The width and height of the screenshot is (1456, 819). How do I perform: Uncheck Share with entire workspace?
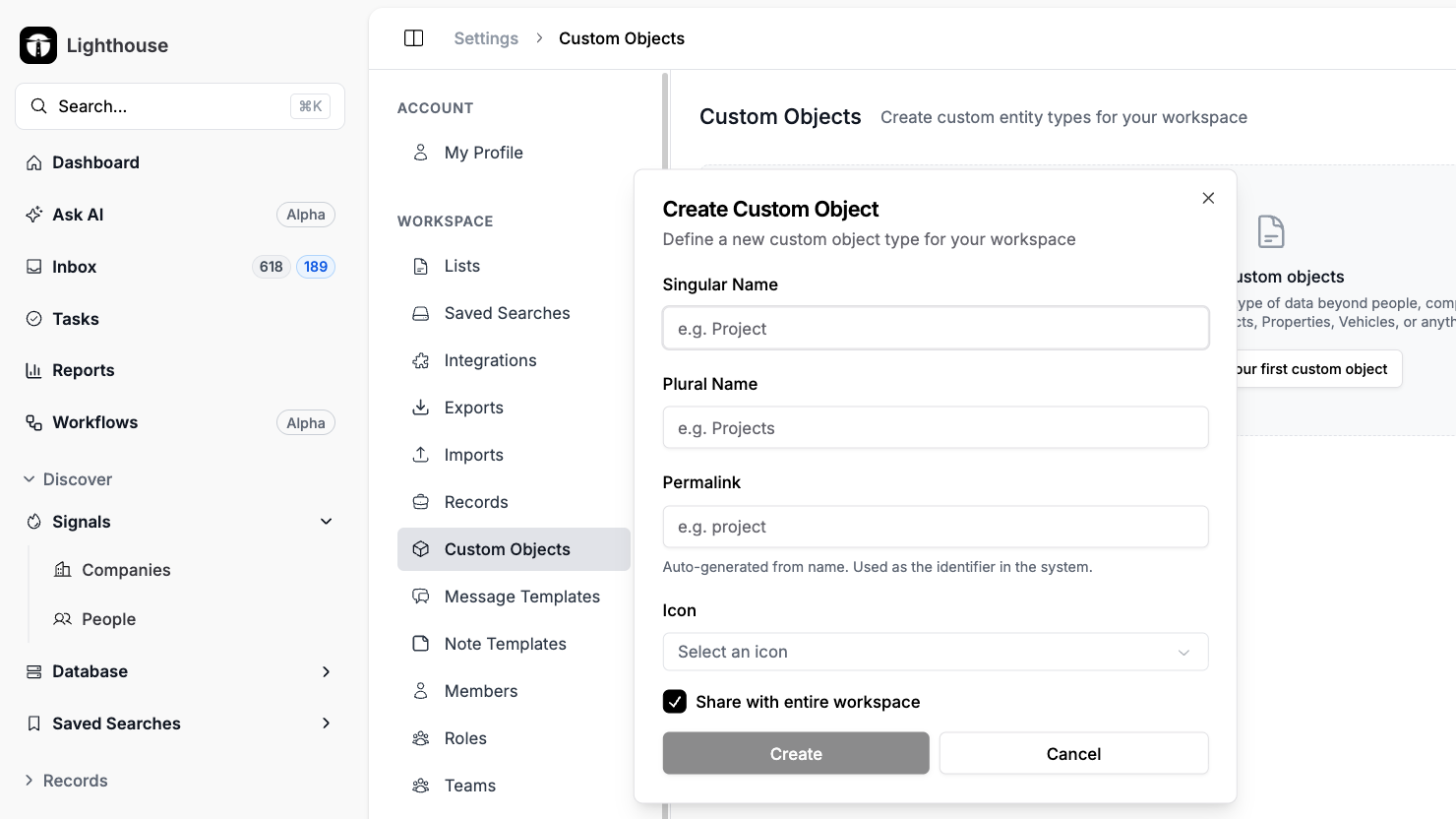coord(675,702)
